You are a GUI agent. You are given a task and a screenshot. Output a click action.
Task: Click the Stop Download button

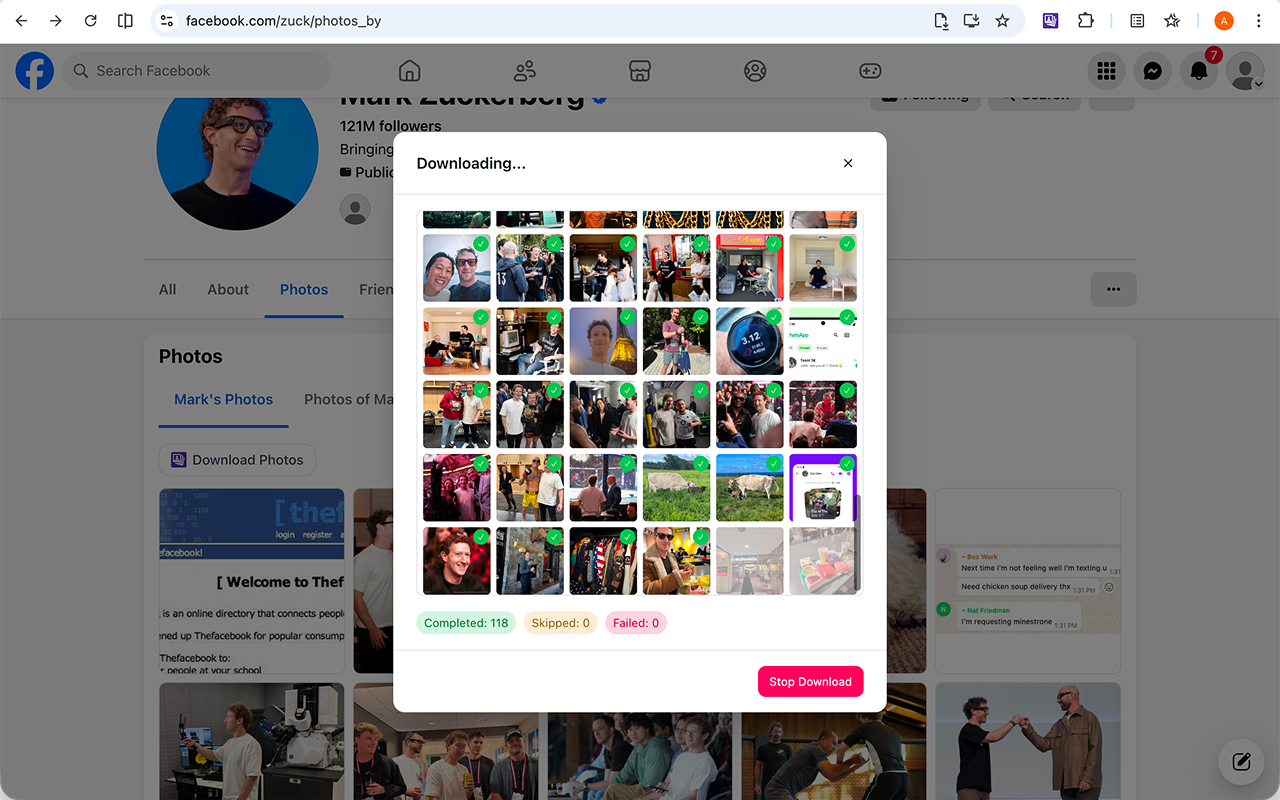coord(810,681)
